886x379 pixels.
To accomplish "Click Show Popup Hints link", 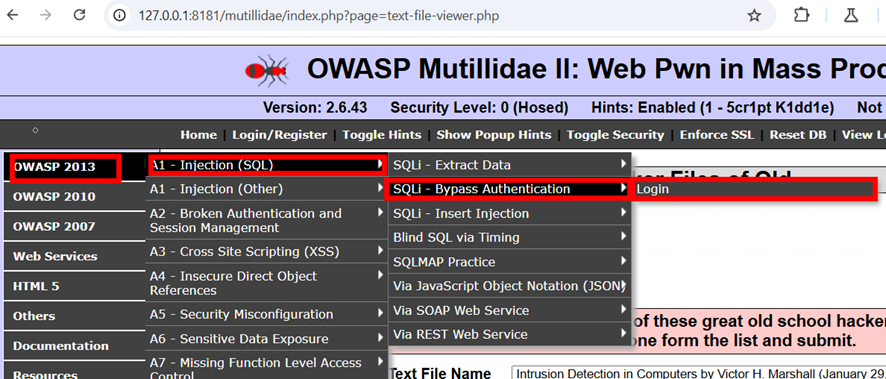I will point(494,135).
